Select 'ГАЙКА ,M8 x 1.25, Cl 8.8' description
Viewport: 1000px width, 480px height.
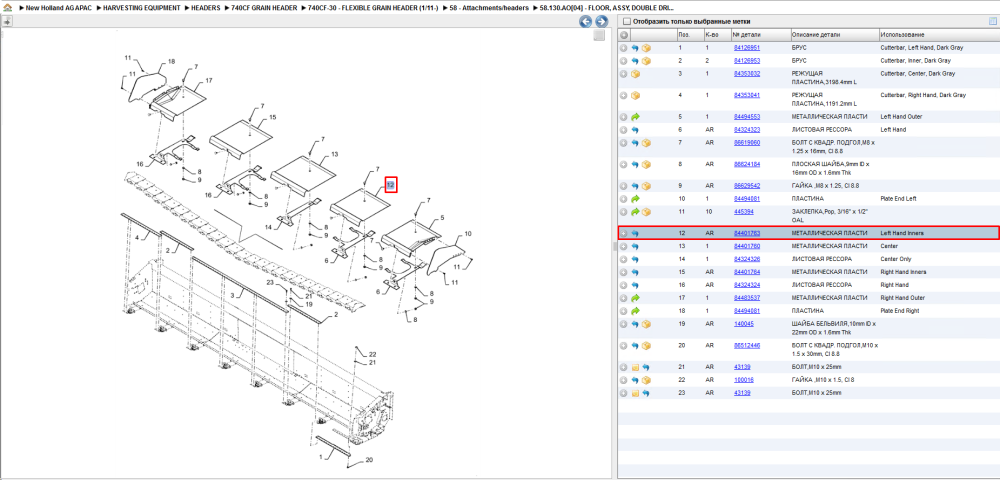pyautogui.click(x=825, y=186)
